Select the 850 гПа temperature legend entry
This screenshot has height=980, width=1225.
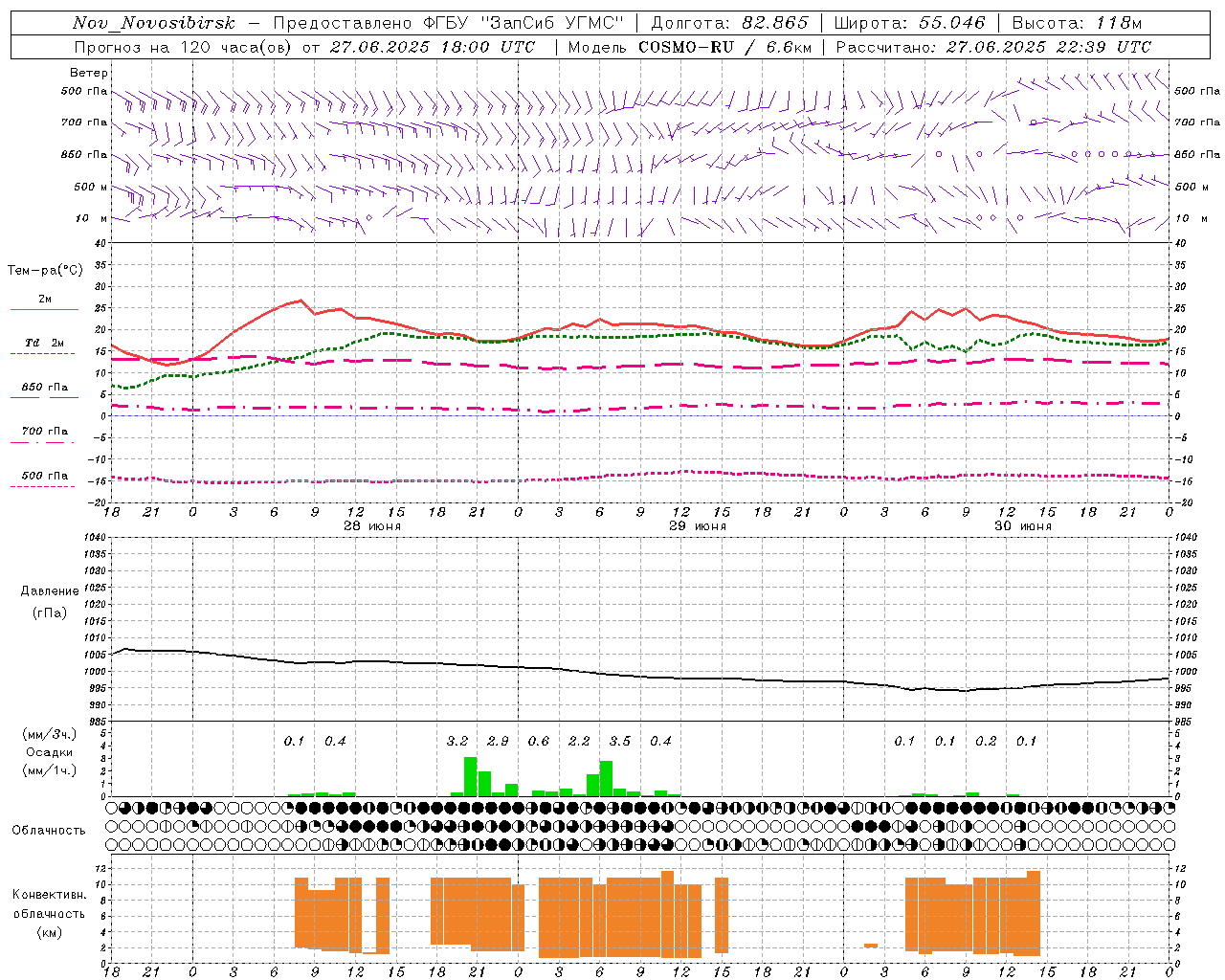point(44,388)
